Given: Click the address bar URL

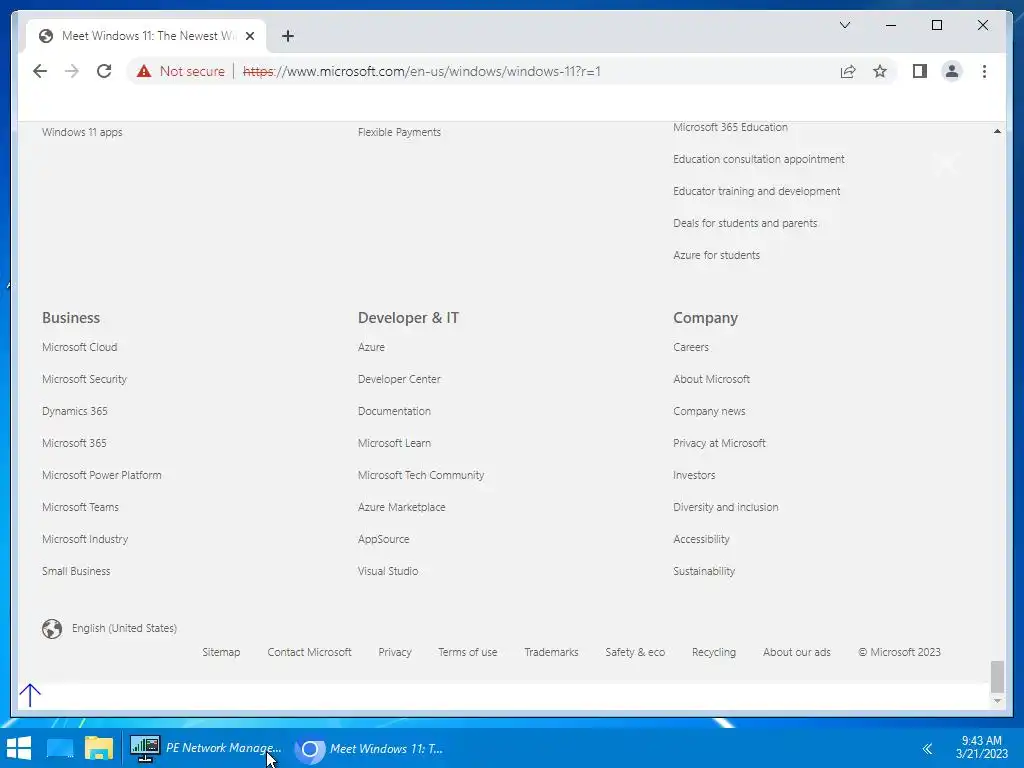Looking at the screenshot, I should [421, 71].
